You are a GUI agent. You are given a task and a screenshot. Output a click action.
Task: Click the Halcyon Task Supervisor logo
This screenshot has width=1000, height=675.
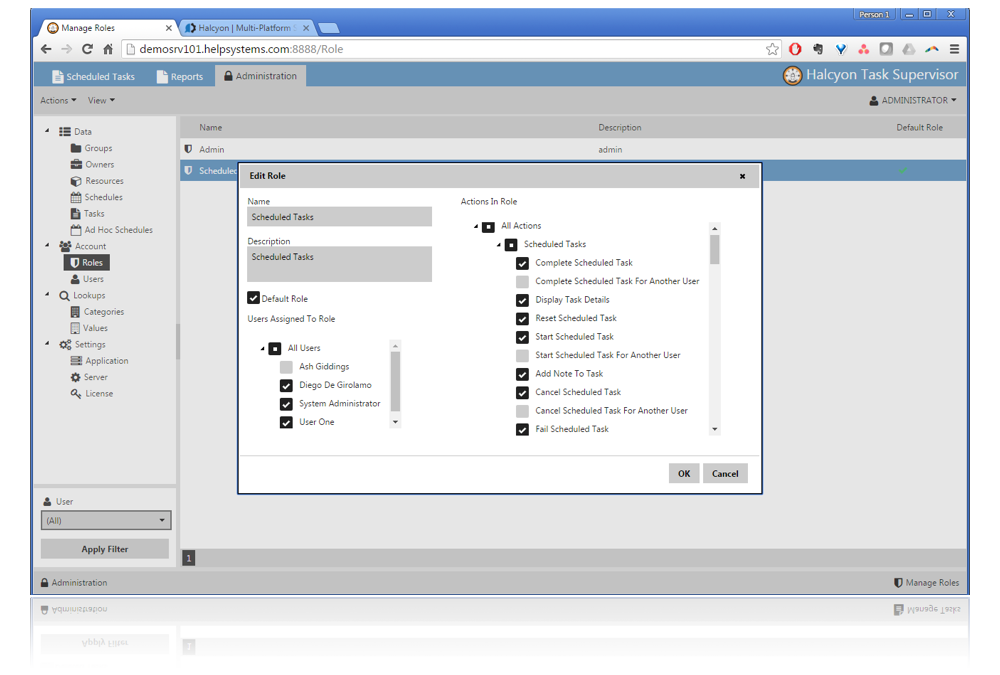(792, 75)
